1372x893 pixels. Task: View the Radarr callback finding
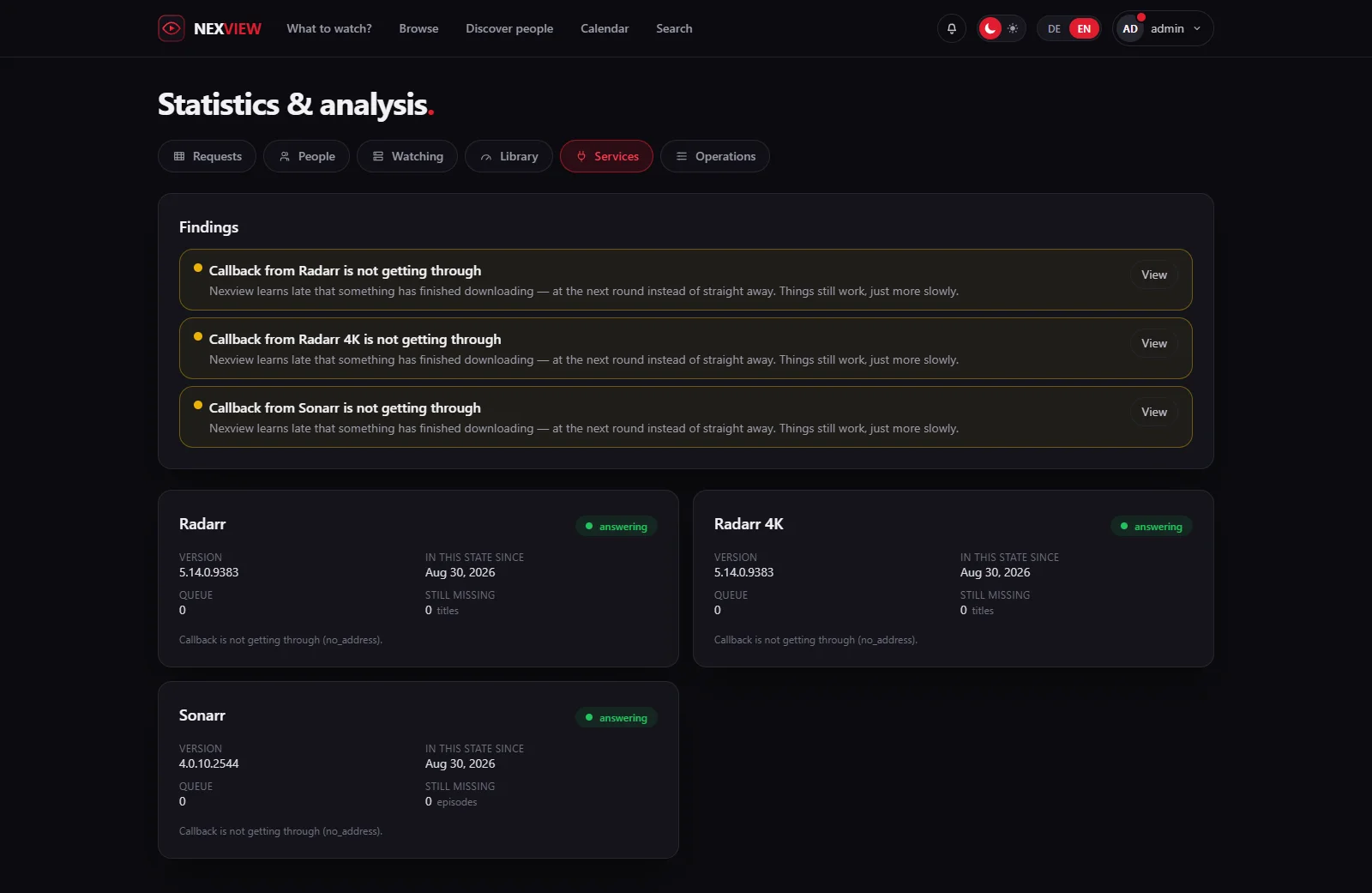point(1154,275)
